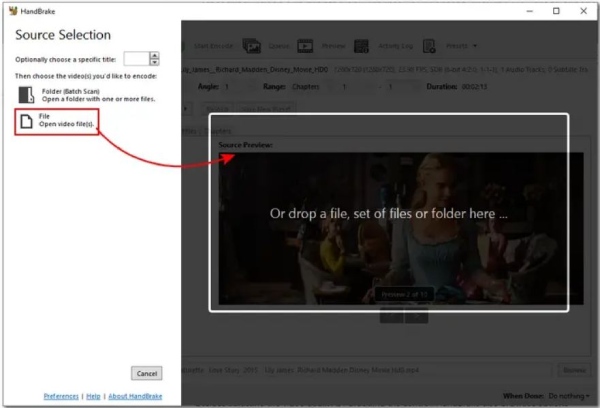Click the HandBrake logo in title bar

point(11,11)
